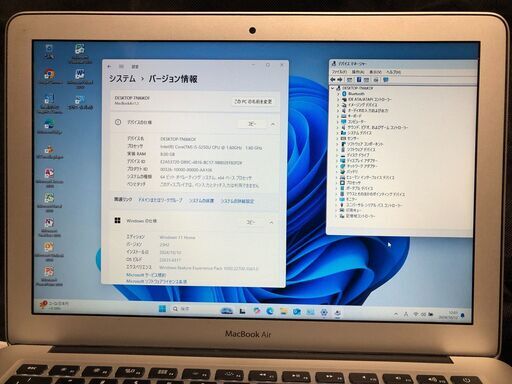Screen dimensions: 512x384
Task: Open the Microsoft サービス規約 link
Action: [146, 275]
